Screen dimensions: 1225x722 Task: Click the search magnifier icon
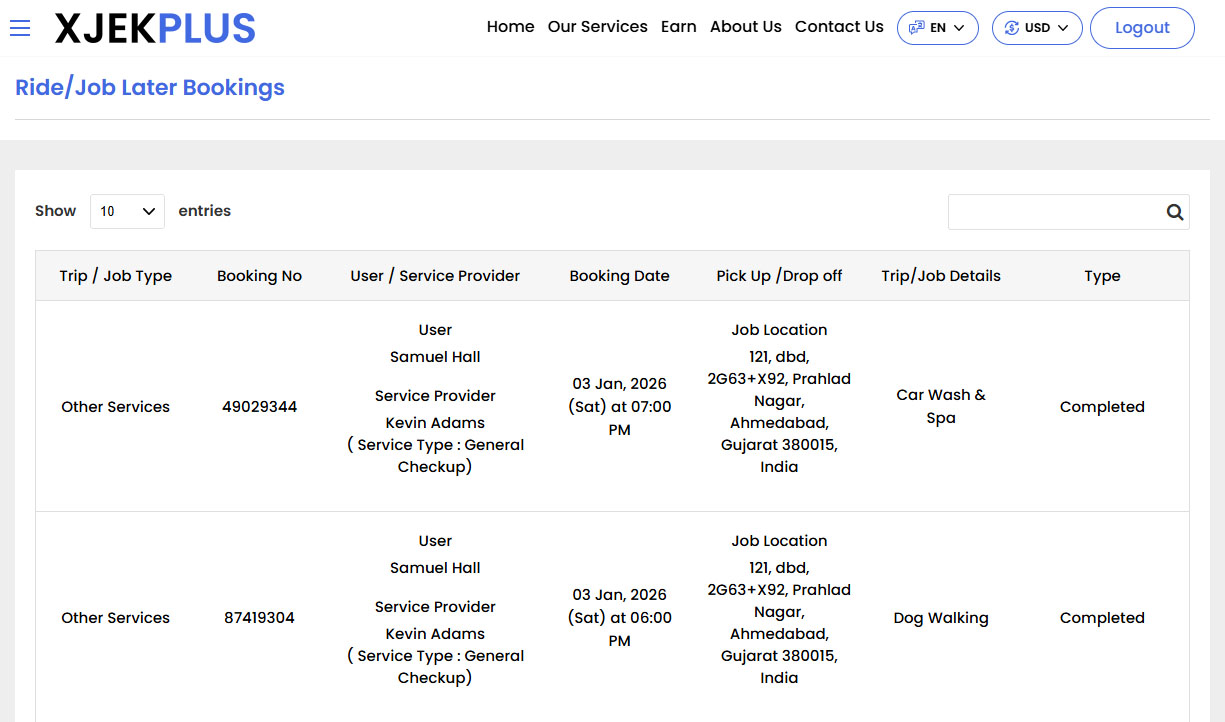coord(1175,211)
